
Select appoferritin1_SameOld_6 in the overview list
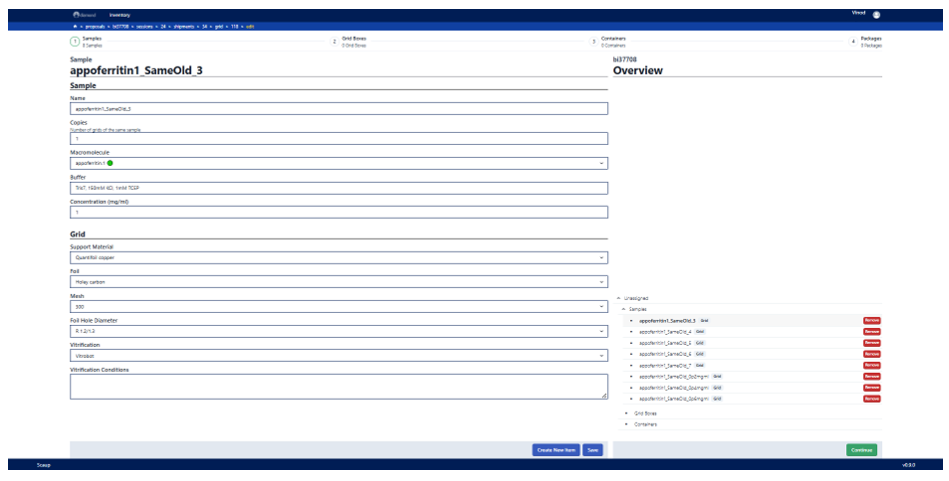tap(665, 354)
